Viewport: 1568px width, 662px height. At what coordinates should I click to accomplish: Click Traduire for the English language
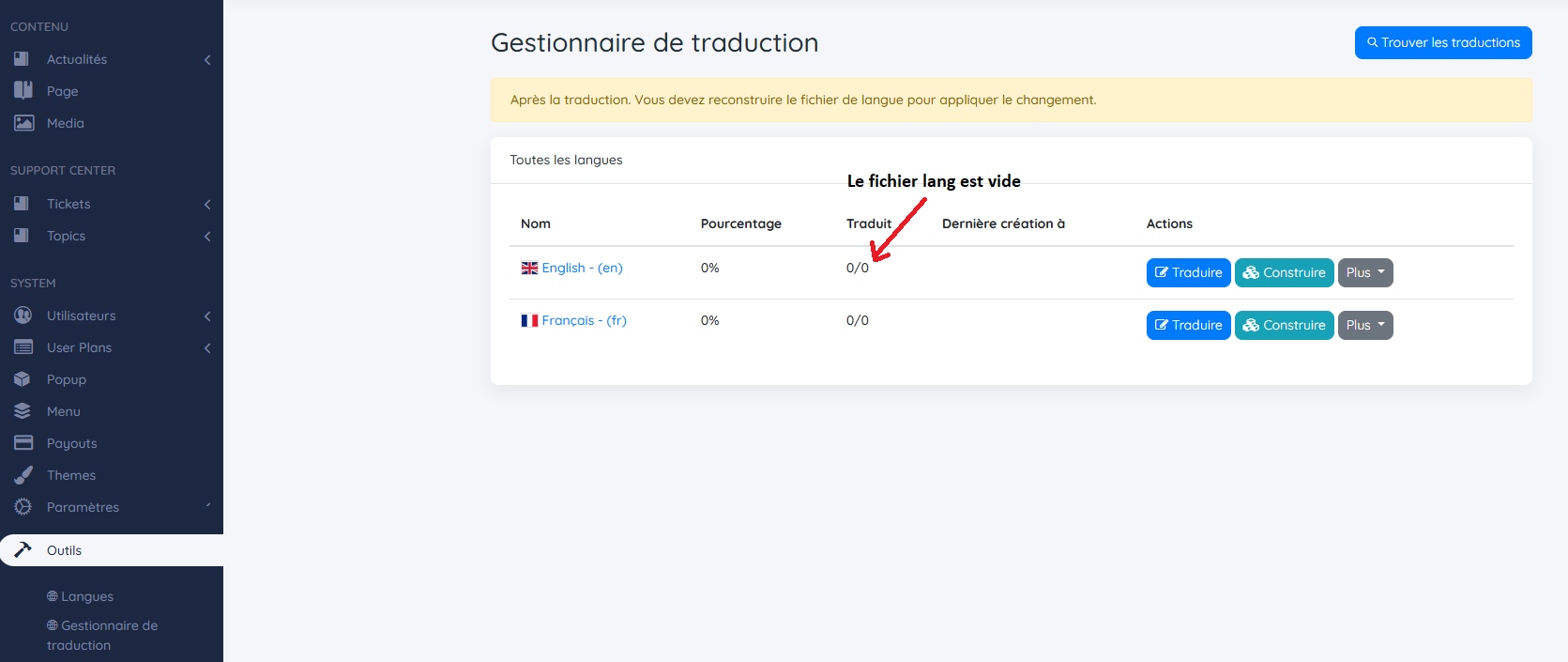click(x=1188, y=272)
